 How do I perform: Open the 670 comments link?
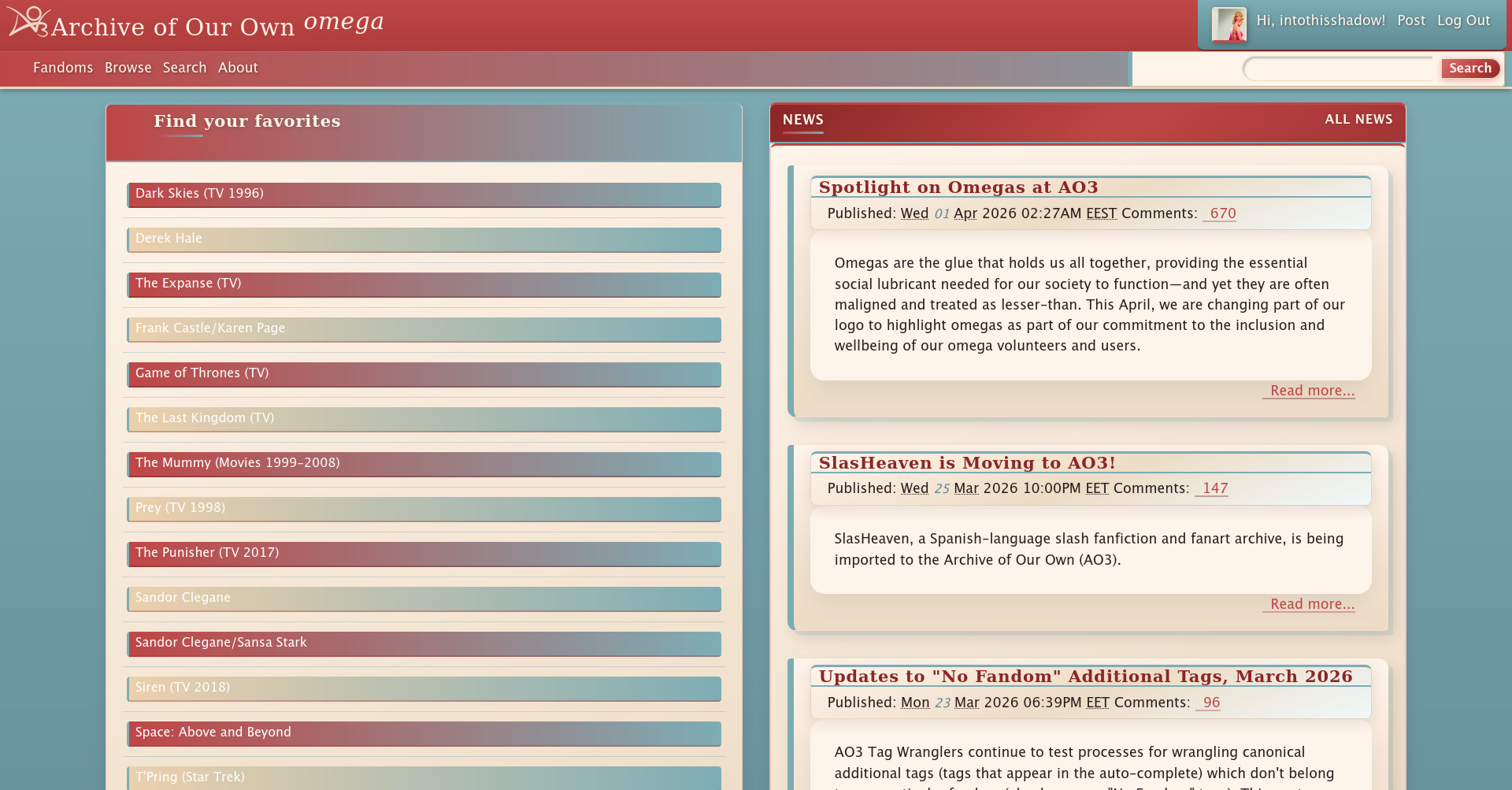click(x=1220, y=213)
